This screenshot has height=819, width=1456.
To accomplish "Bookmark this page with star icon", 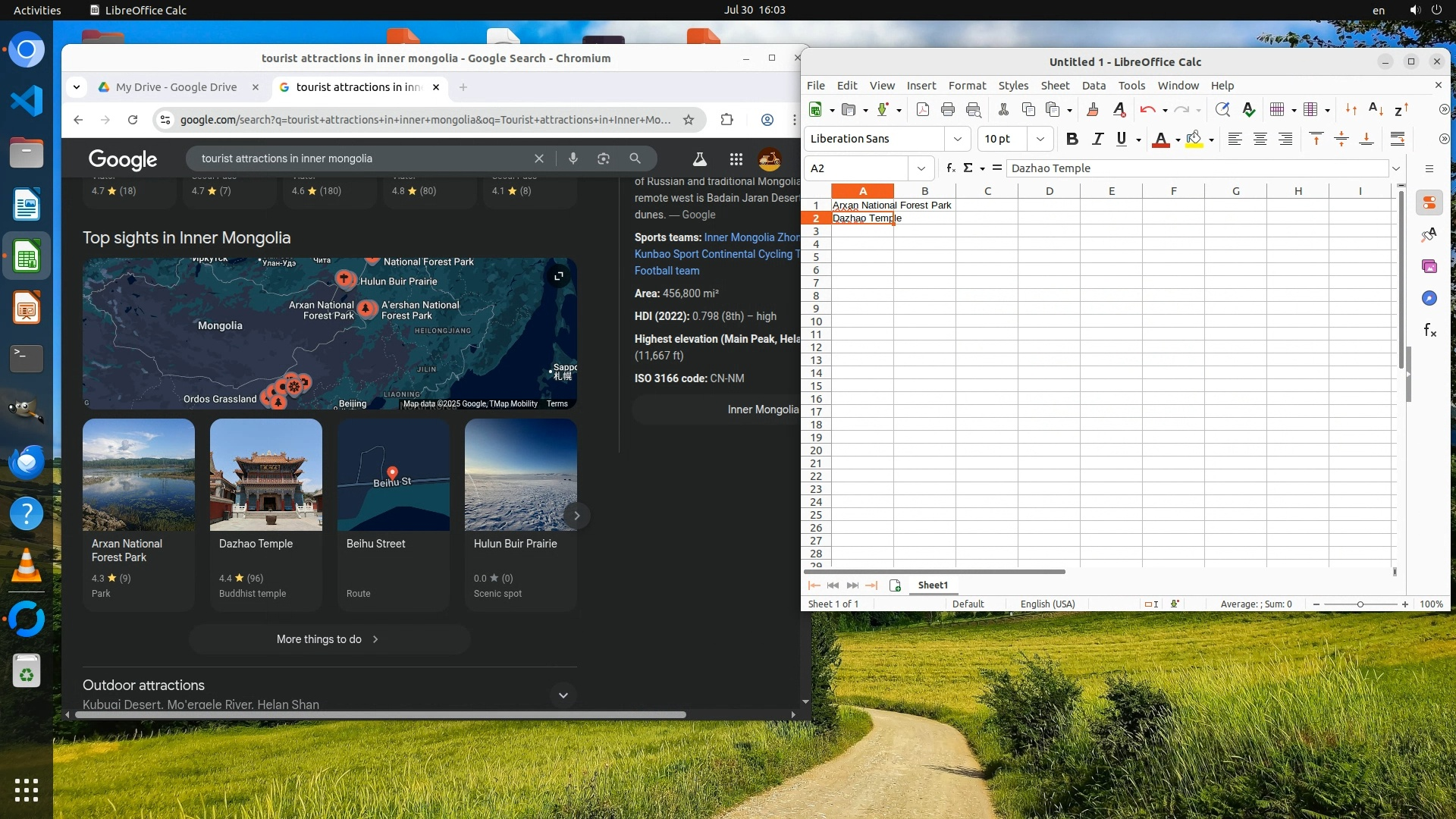I will [x=688, y=120].
